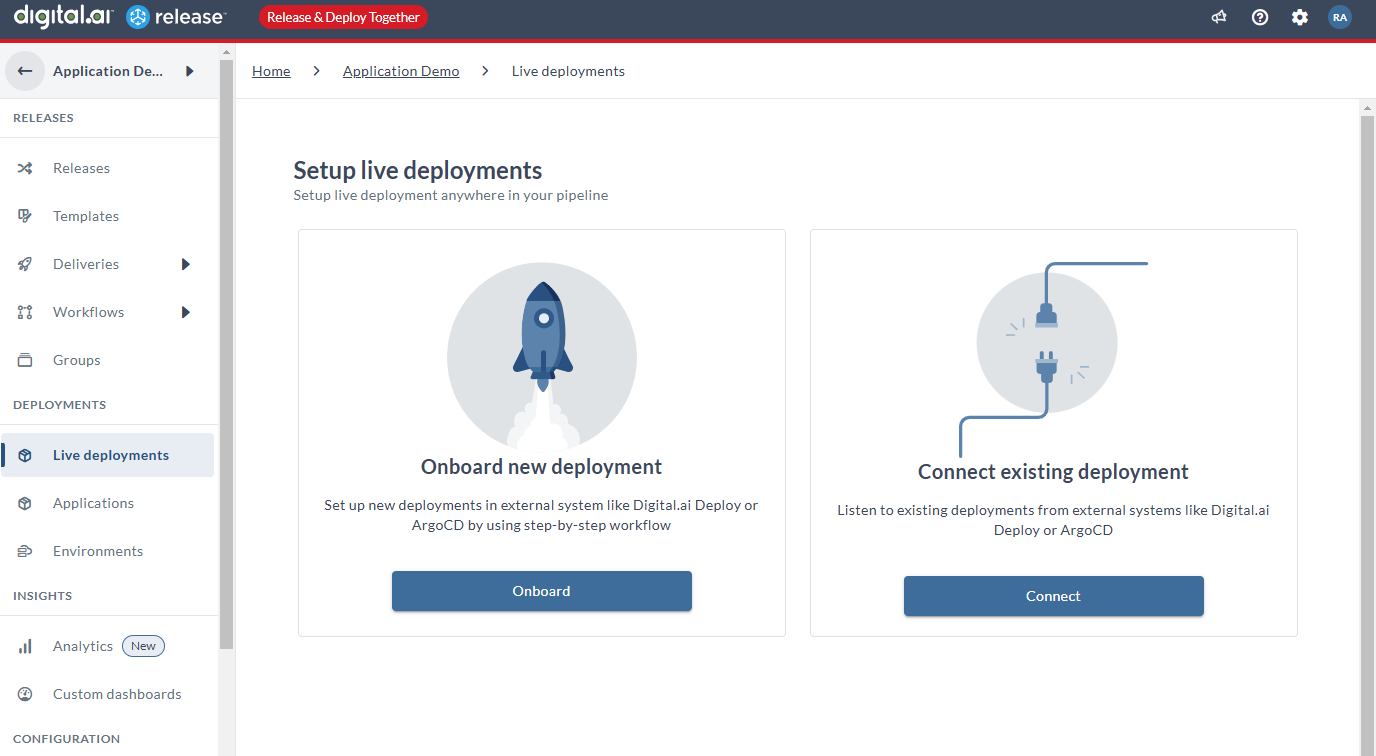Click the Releases shuffle icon in sidebar
Image resolution: width=1376 pixels, height=756 pixels.
click(25, 168)
